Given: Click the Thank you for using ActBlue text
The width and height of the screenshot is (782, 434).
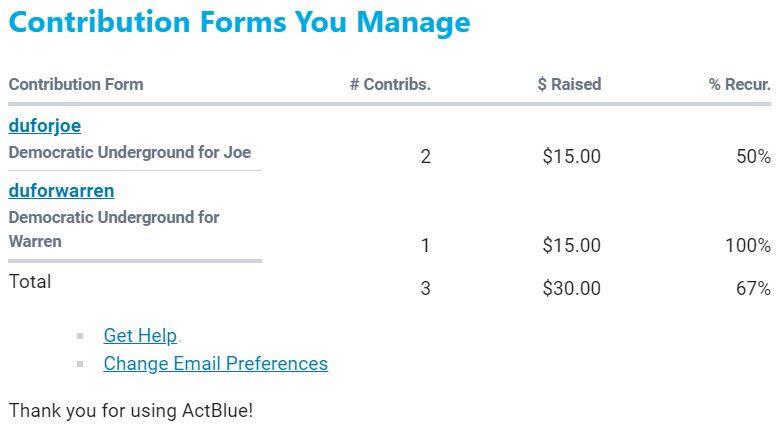Looking at the screenshot, I should (x=131, y=410).
